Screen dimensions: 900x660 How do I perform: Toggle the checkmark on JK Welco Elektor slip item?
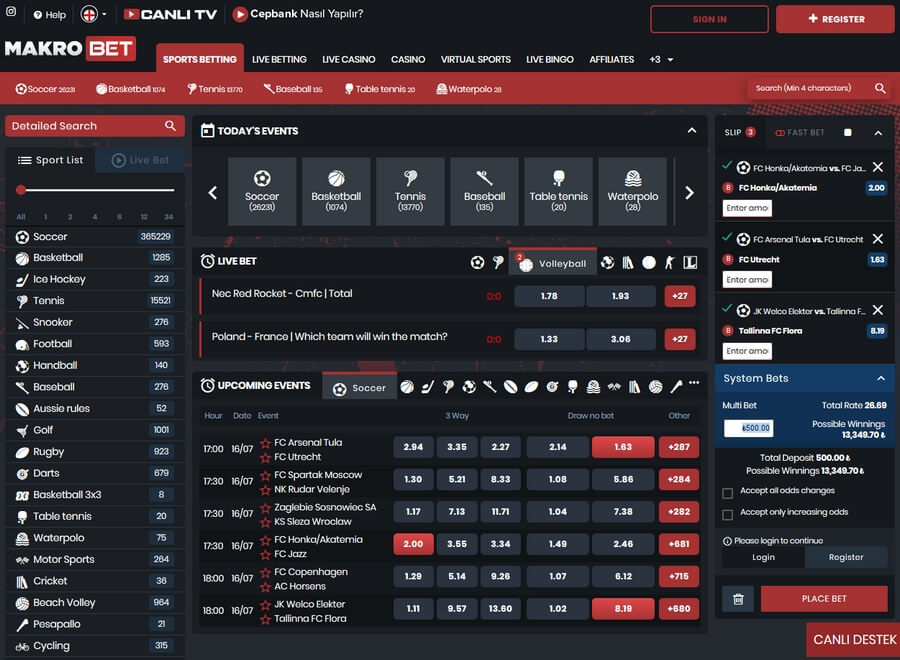tap(727, 308)
